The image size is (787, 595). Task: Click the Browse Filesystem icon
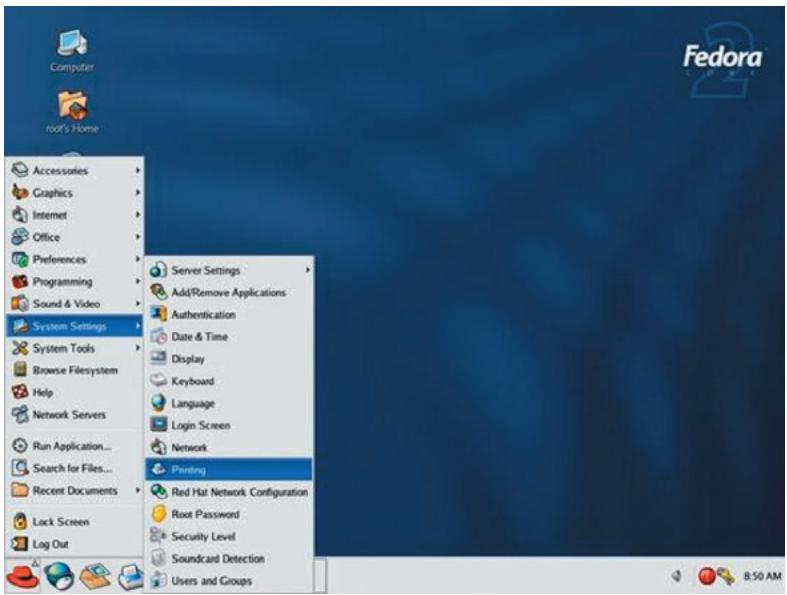pyautogui.click(x=20, y=370)
